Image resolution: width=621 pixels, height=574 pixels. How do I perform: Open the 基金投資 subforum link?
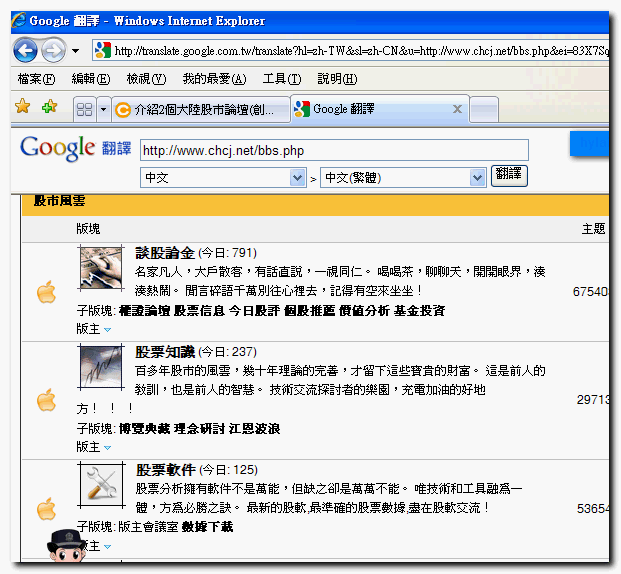click(419, 311)
